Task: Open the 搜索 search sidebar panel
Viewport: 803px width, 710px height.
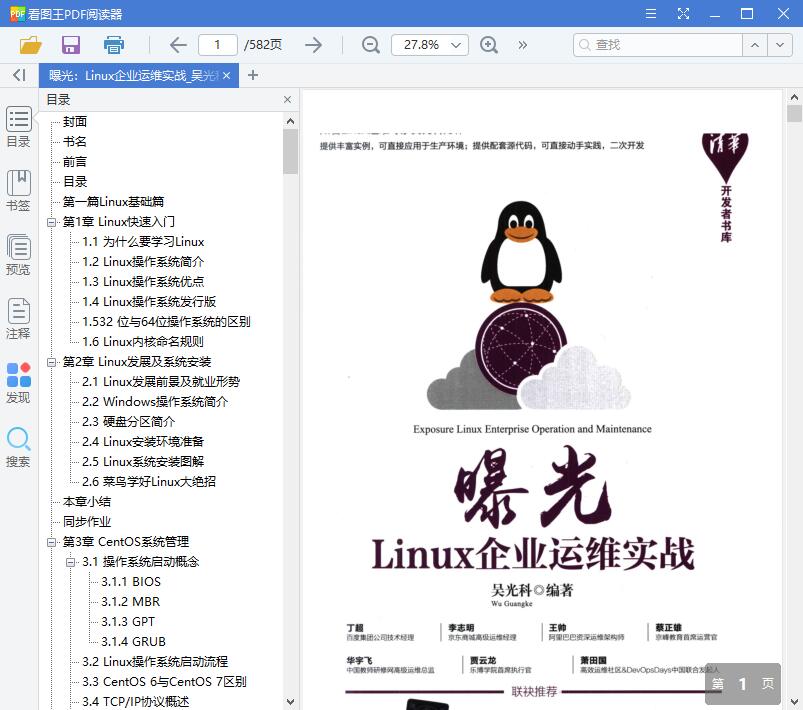Action: coord(18,447)
